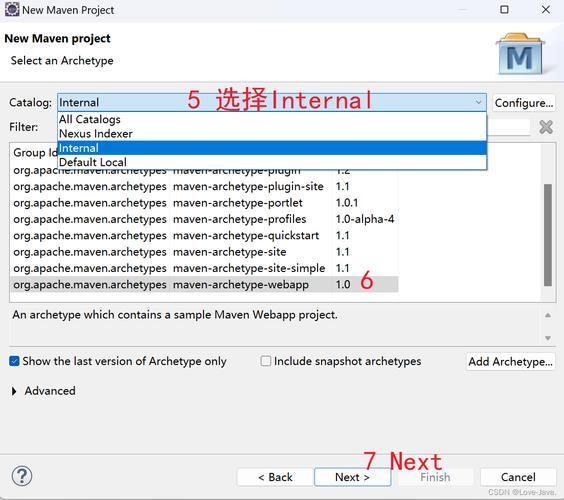This screenshot has width=564, height=500.
Task: Expand the Advanced section
Action: [14, 391]
